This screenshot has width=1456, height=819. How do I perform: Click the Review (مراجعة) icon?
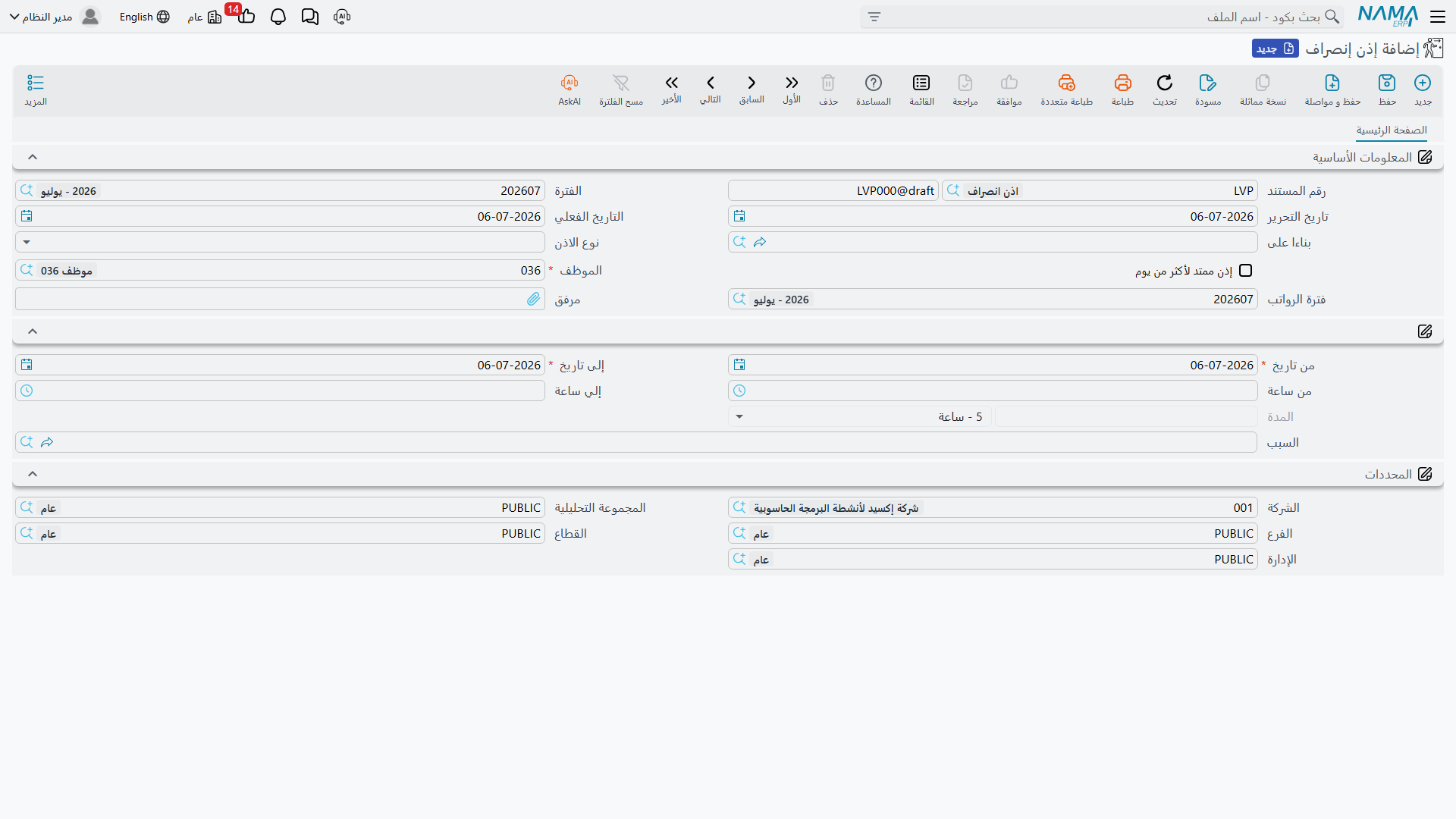965,83
